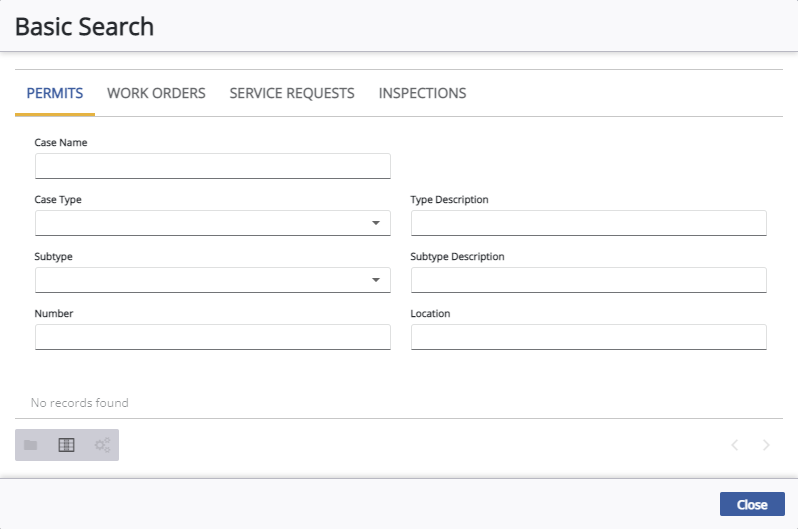798x529 pixels.
Task: Select the Permits tab
Action: pyautogui.click(x=55, y=93)
